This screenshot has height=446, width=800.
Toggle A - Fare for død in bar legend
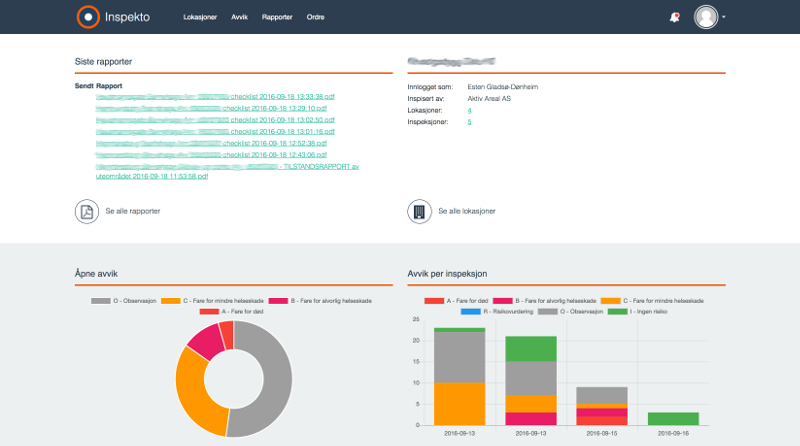coord(456,301)
